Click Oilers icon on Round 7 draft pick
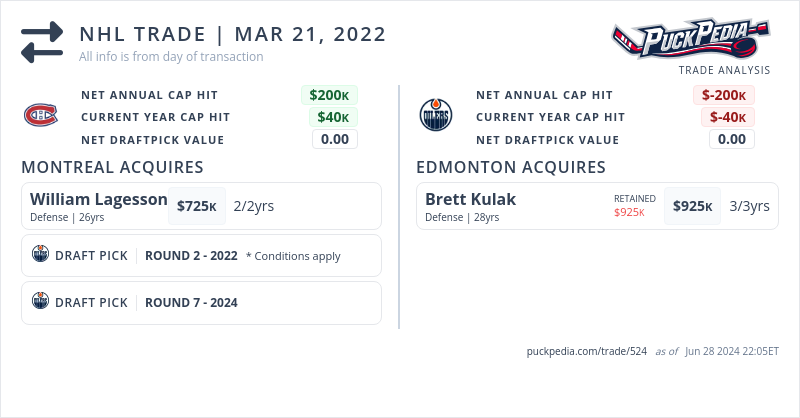Viewport: 800px width, 418px height. click(41, 301)
